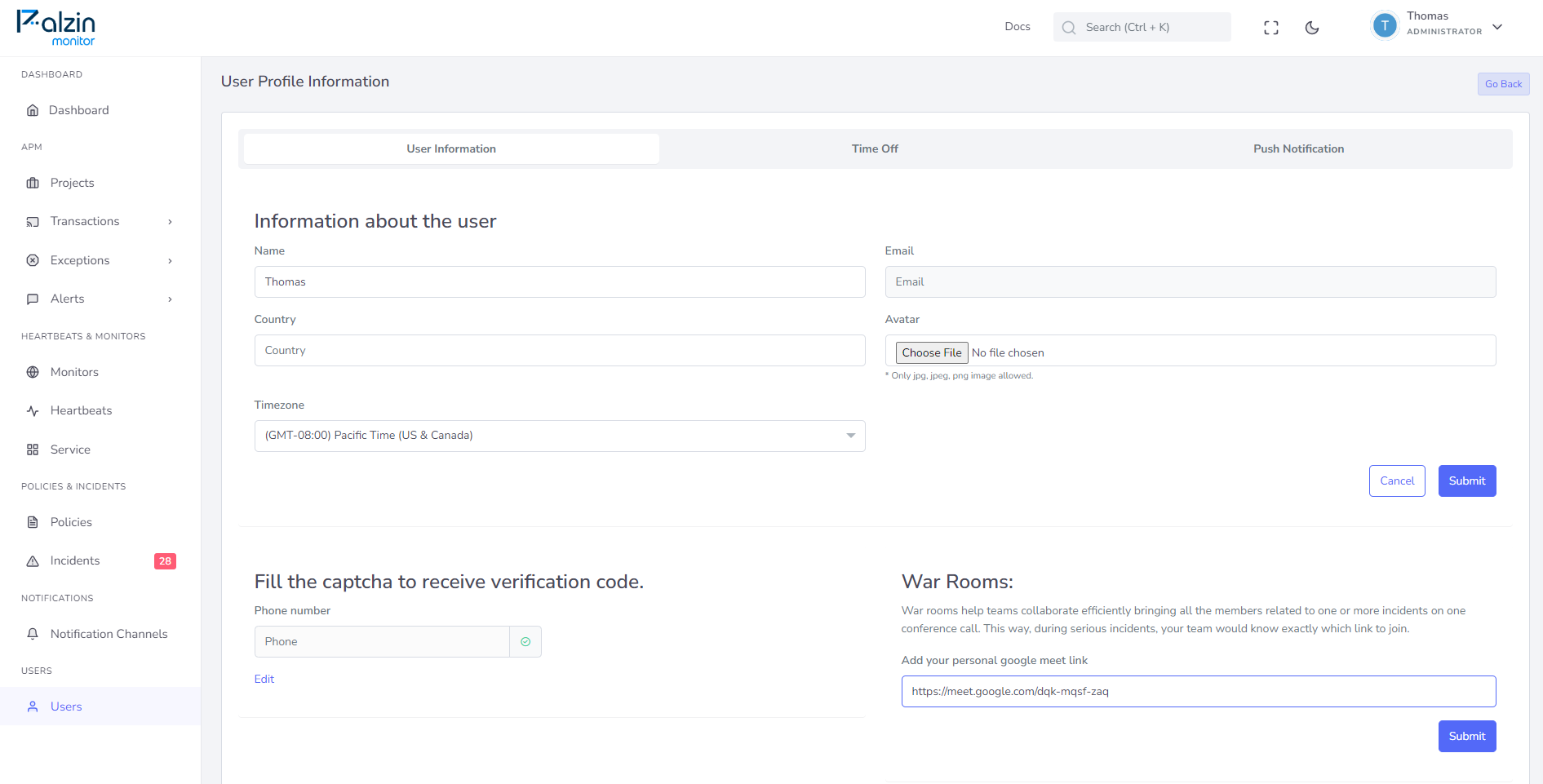Cancel the user information changes
The width and height of the screenshot is (1543, 784).
1397,481
